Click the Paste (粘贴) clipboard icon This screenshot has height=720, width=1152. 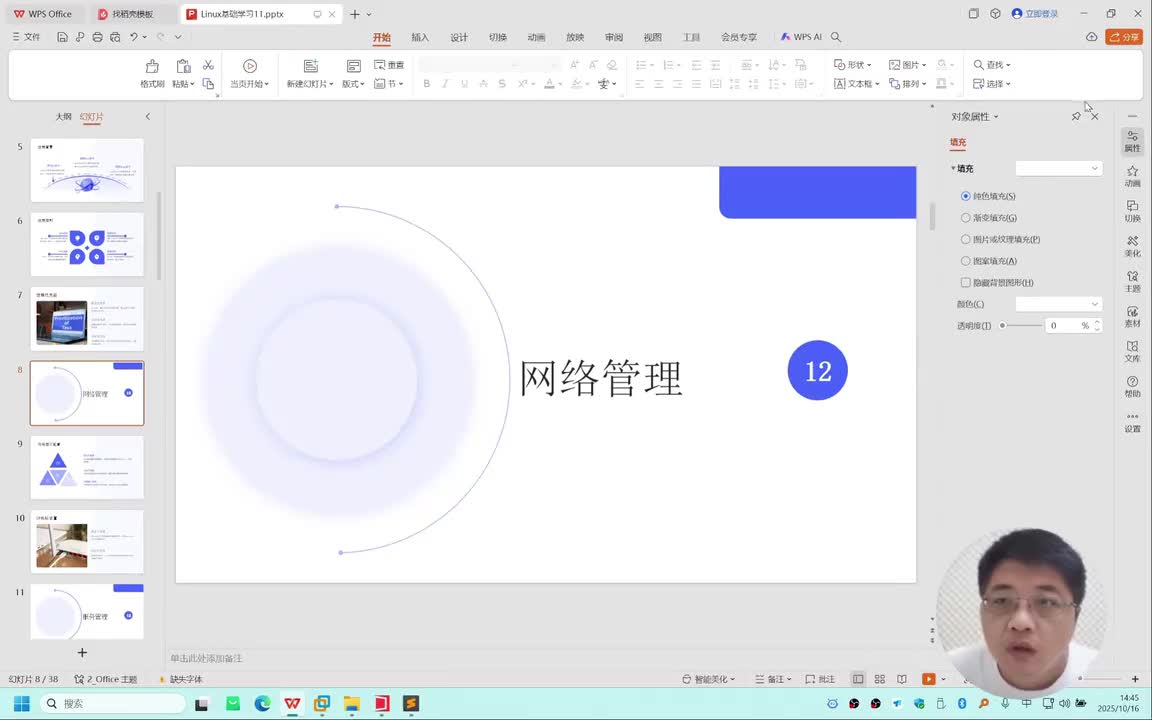coord(183,67)
